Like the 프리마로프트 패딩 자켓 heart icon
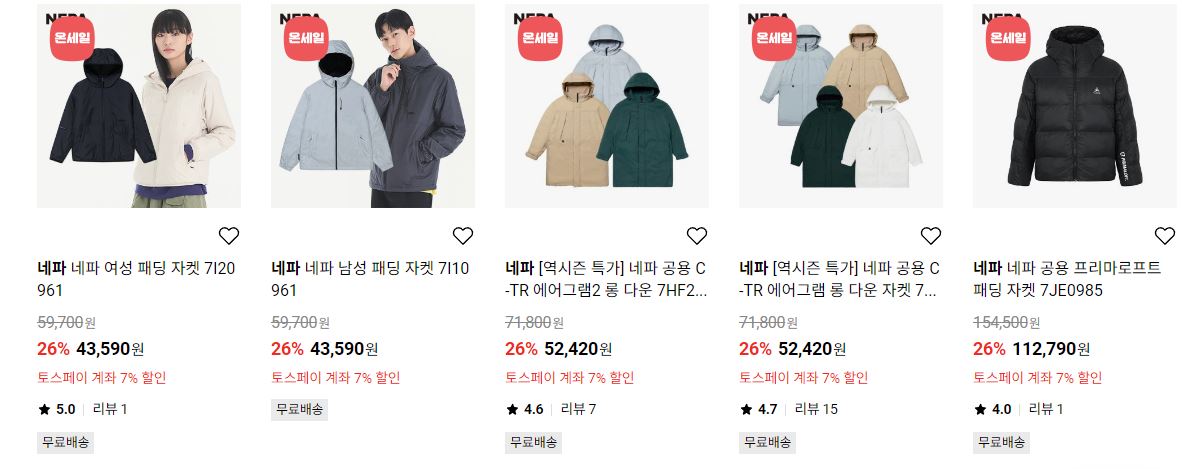The height and width of the screenshot is (469, 1183). tap(1164, 236)
